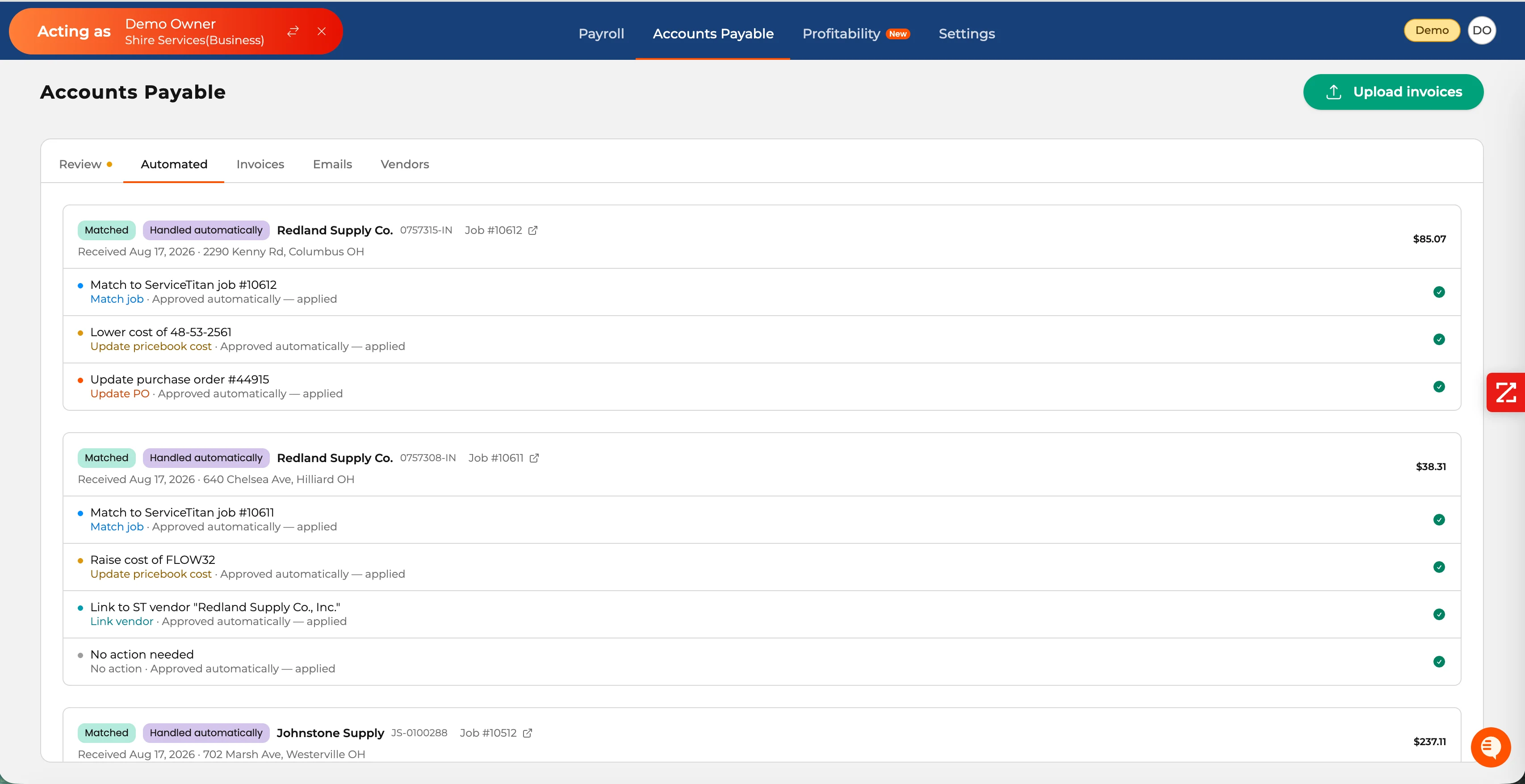Open the Emails tab
The width and height of the screenshot is (1525, 784).
click(x=332, y=164)
